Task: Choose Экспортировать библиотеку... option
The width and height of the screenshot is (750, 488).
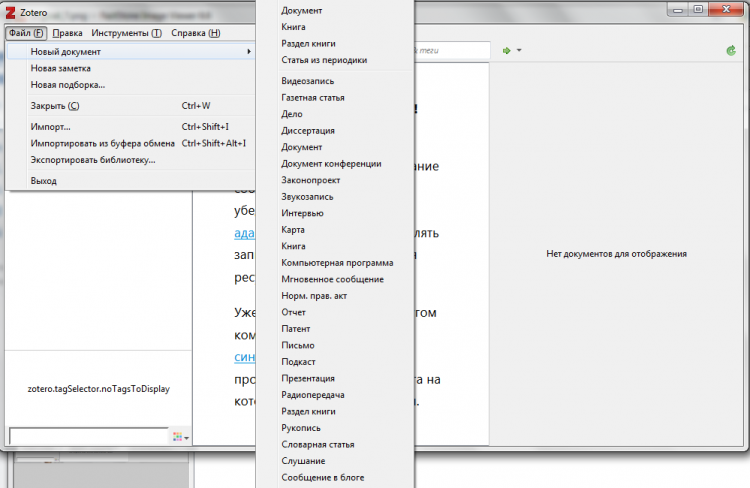Action: point(93,159)
